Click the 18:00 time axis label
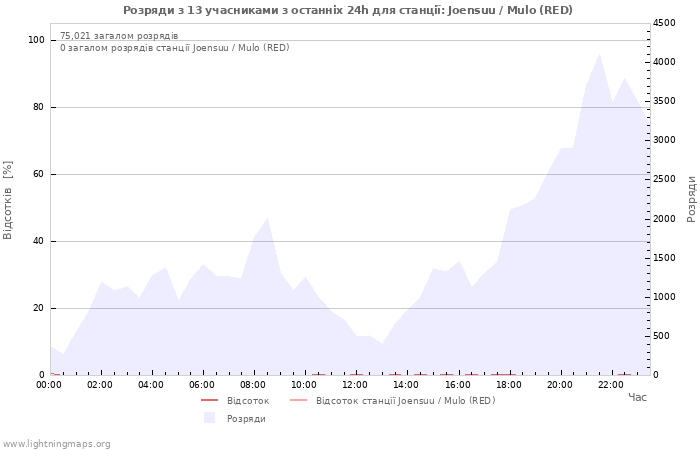700x450 pixels. (508, 385)
